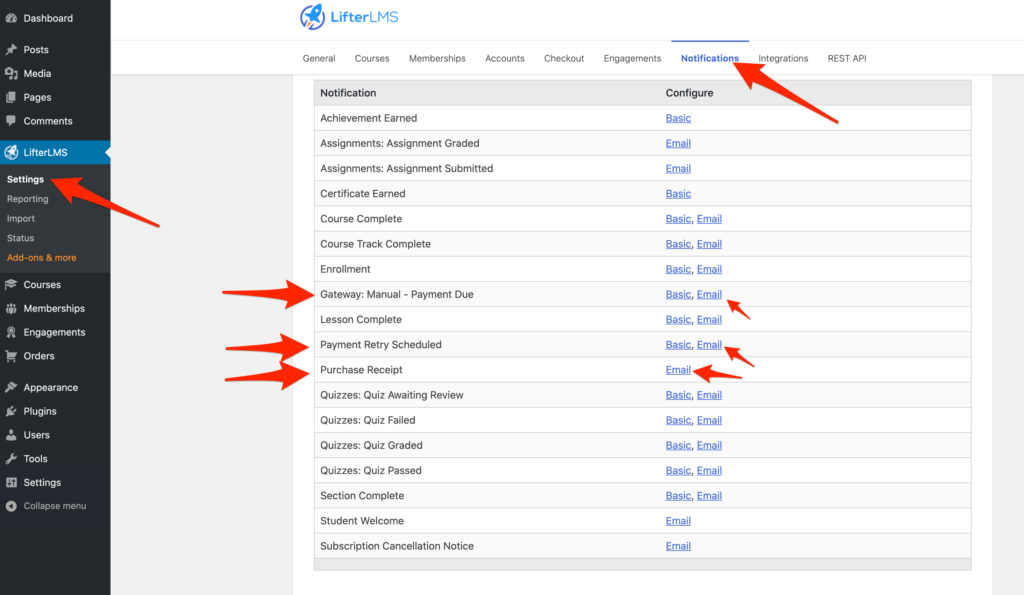The image size is (1024, 595).
Task: Click the WordPress Settings sliders icon
Action: (11, 483)
